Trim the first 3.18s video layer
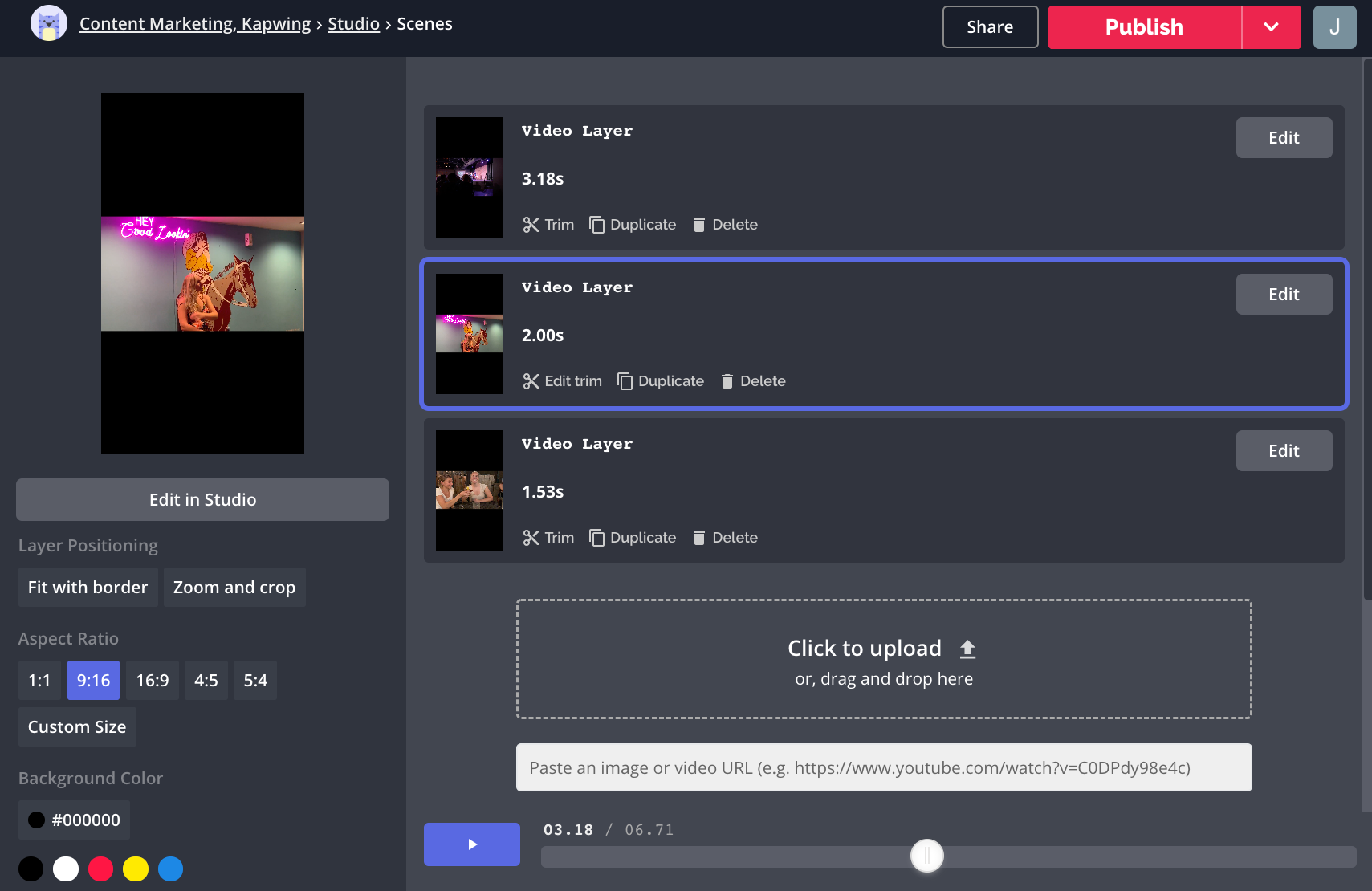This screenshot has height=891, width=1372. point(548,225)
